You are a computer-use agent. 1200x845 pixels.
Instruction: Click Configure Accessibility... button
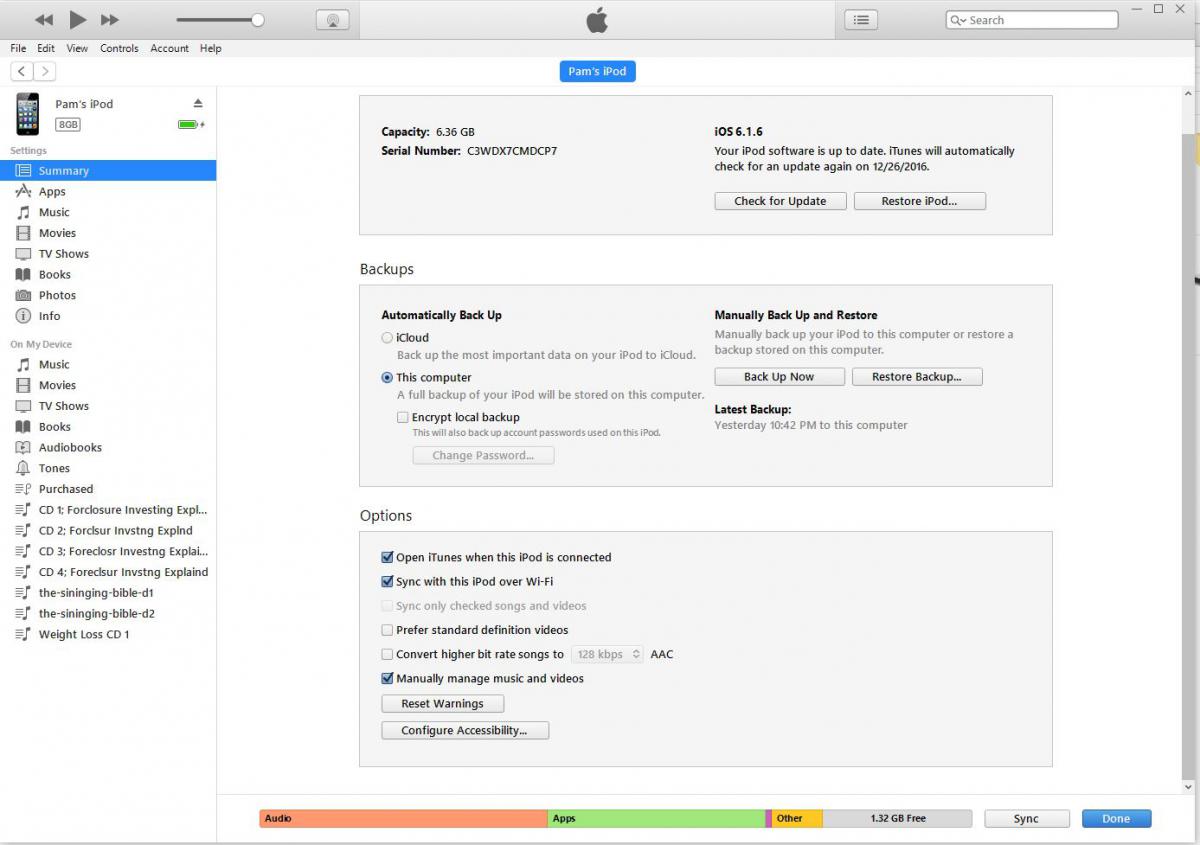pyautogui.click(x=465, y=731)
